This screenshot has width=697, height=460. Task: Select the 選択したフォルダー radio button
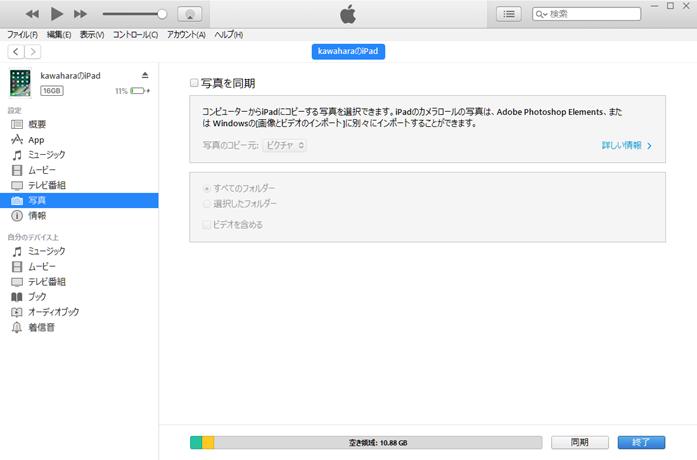(x=206, y=204)
